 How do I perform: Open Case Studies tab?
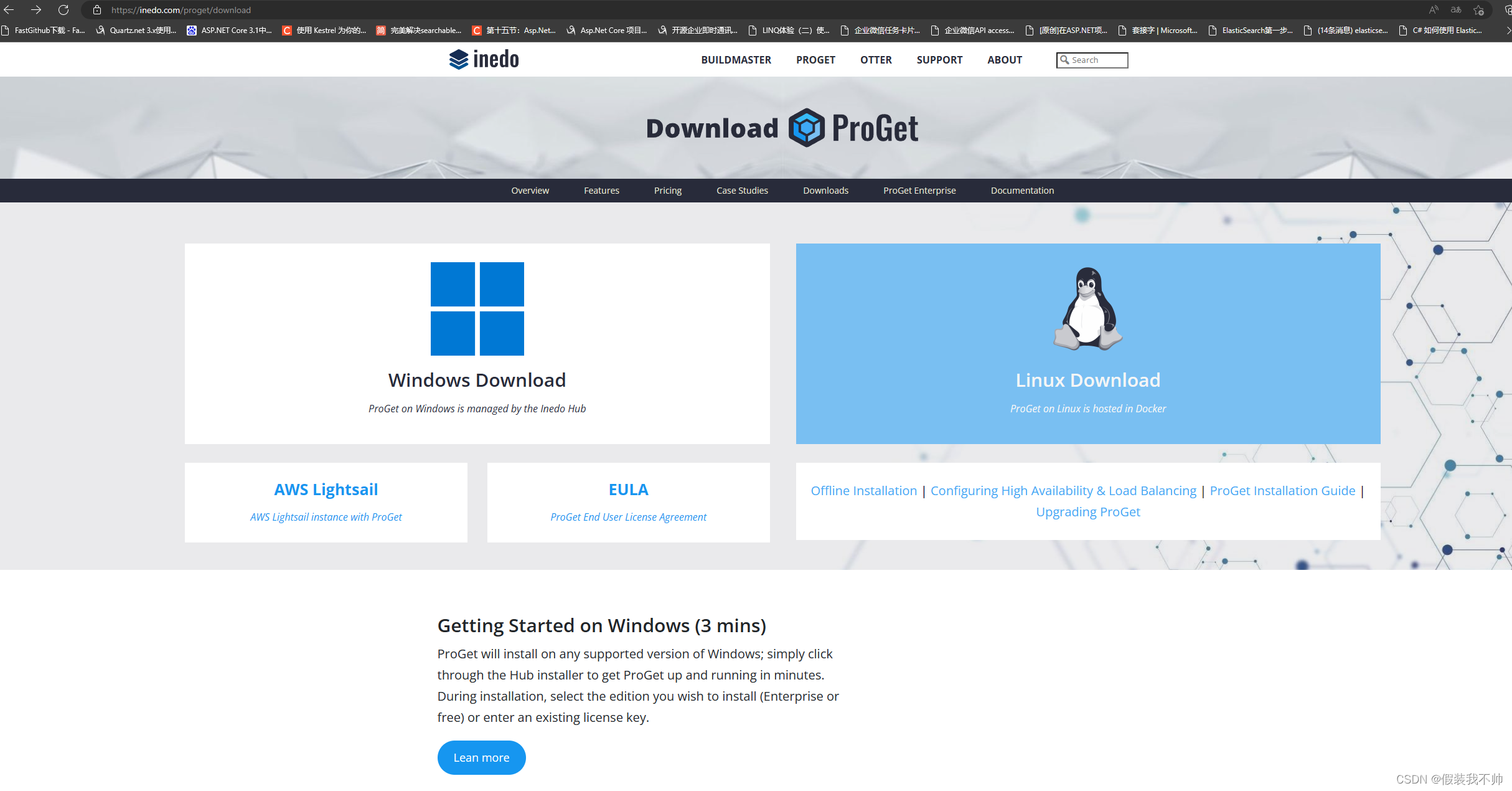[x=742, y=191]
